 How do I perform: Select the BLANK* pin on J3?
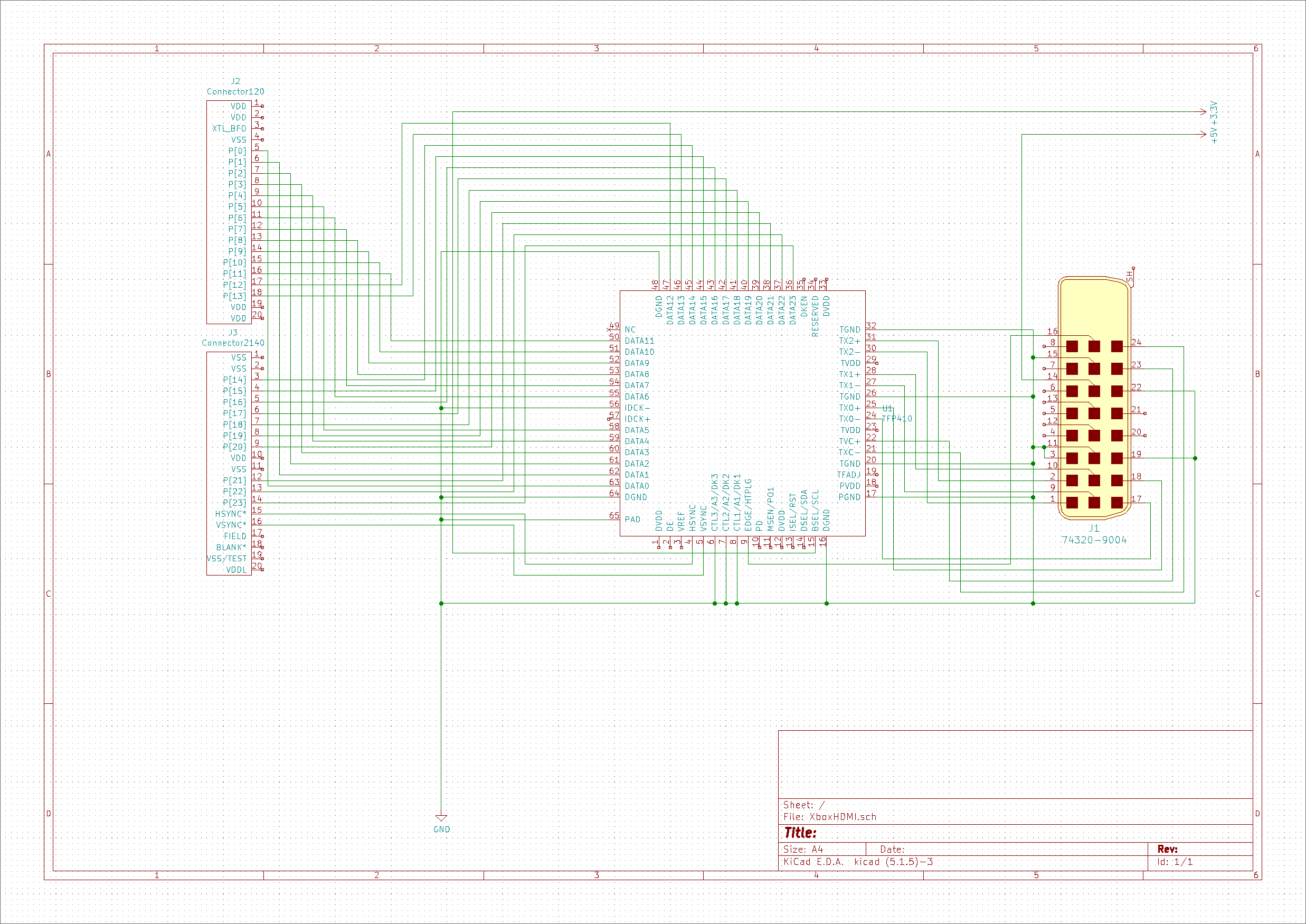tap(232, 548)
